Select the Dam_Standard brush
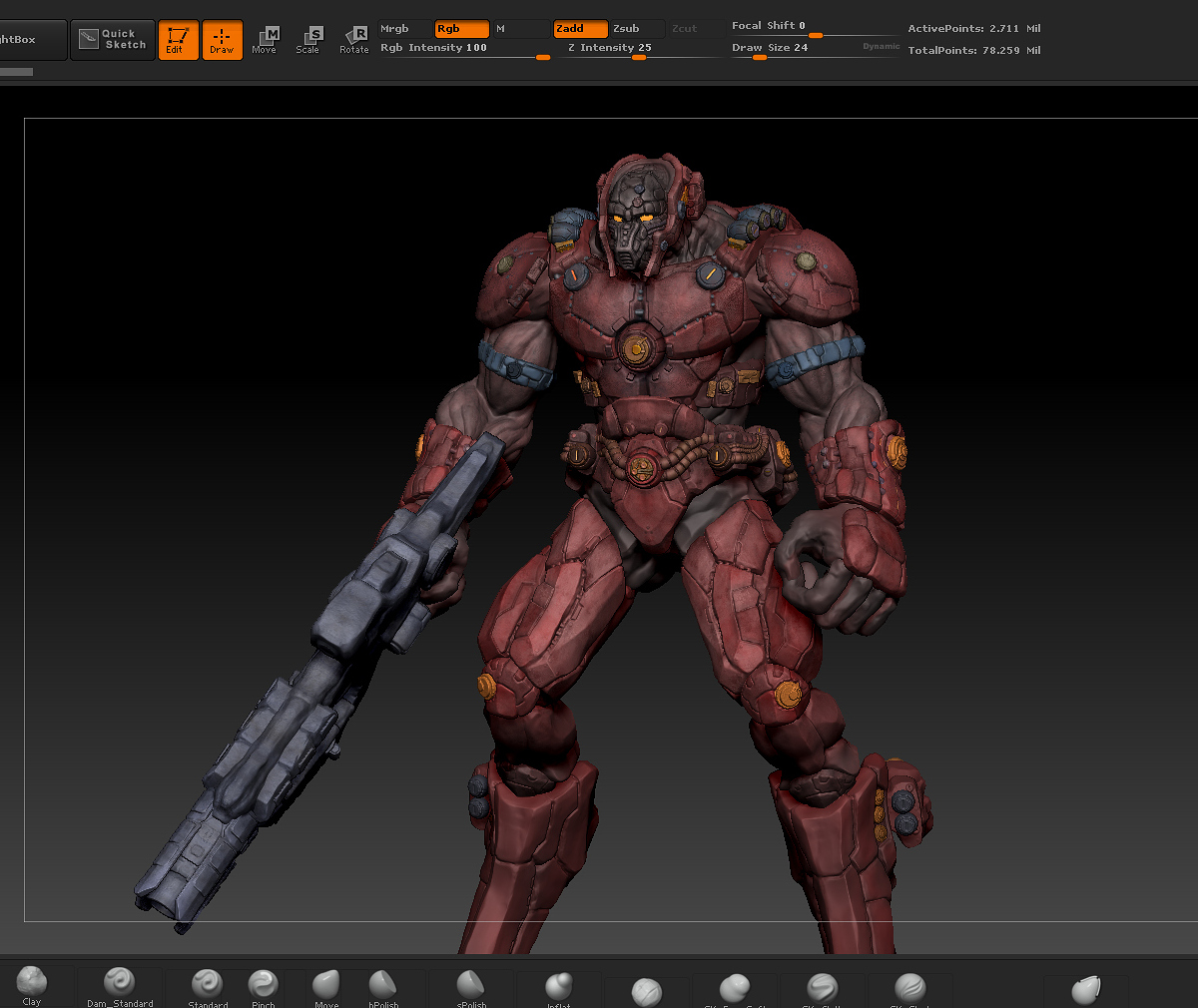This screenshot has width=1198, height=1008. pos(120,988)
